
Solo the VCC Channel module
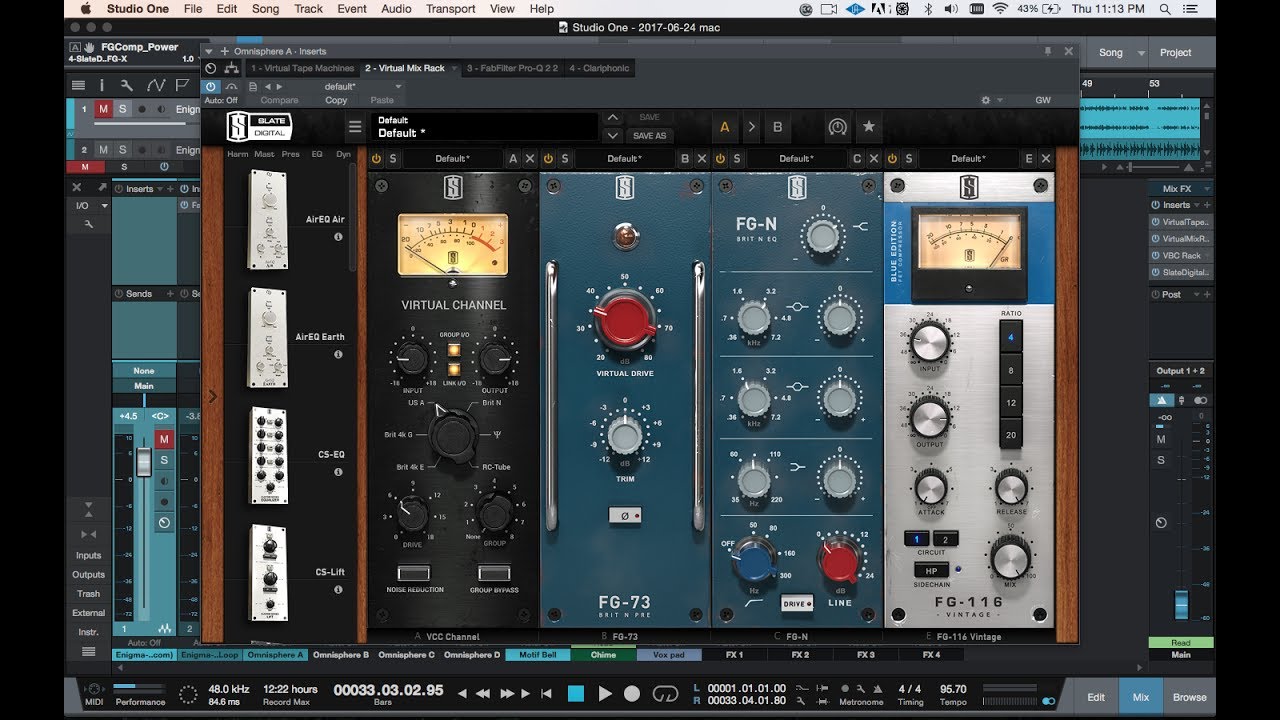tap(393, 159)
